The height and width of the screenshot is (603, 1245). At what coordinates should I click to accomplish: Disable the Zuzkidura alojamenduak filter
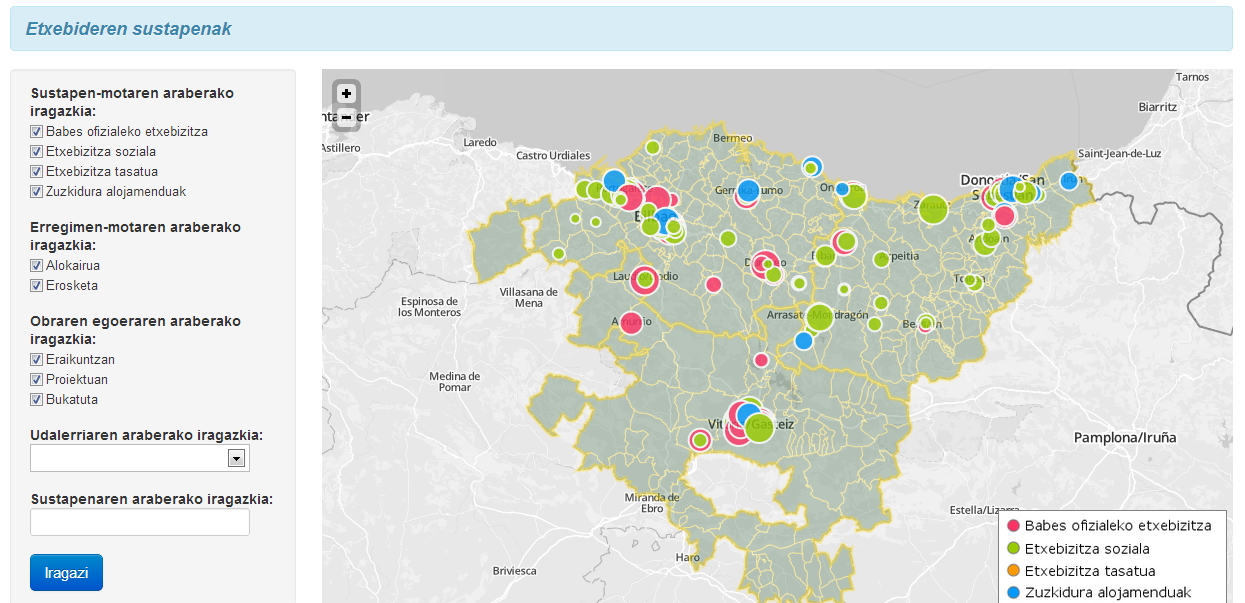pos(37,192)
